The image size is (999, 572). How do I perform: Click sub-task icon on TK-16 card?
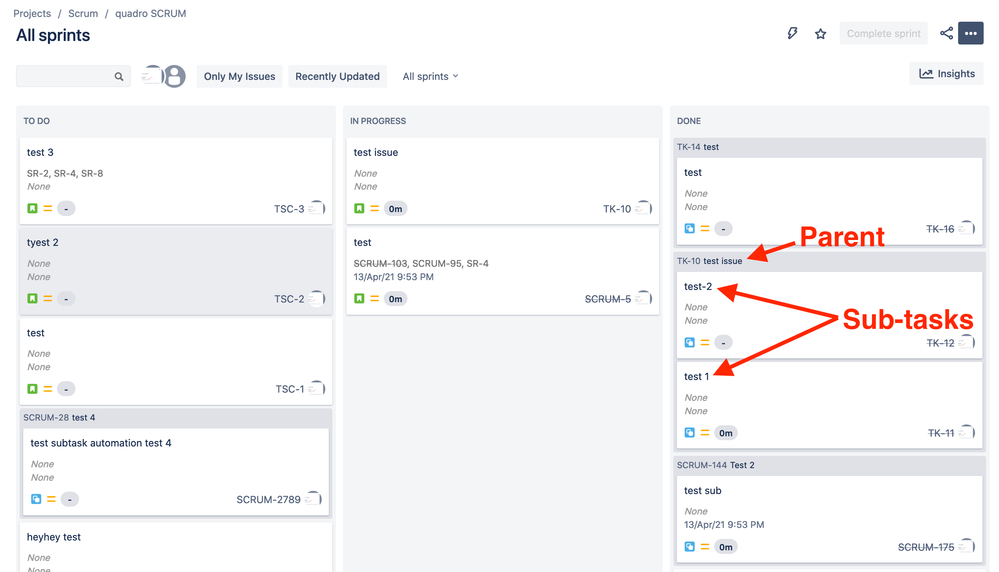[689, 228]
